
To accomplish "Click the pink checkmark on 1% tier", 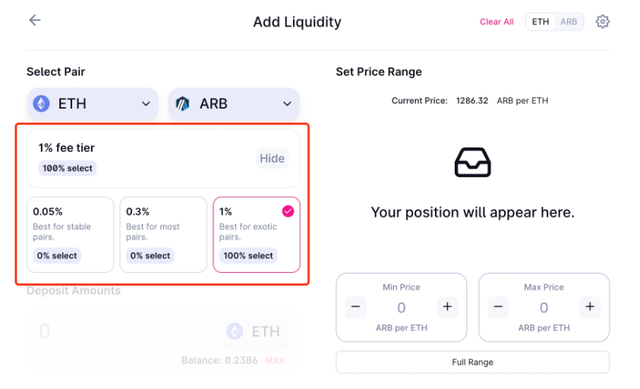I will pyautogui.click(x=288, y=211).
